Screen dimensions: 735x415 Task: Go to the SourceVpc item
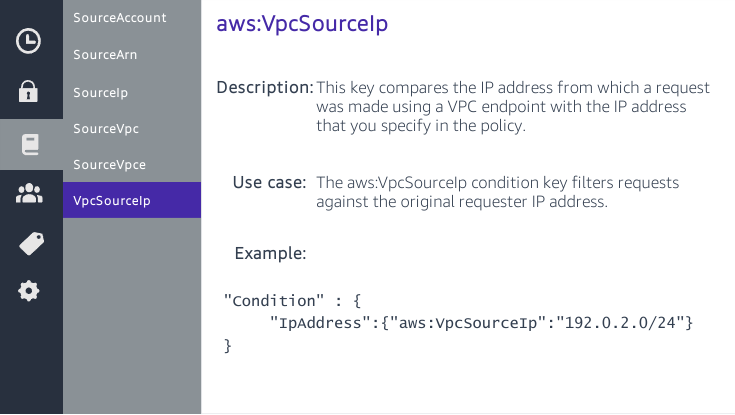click(x=104, y=128)
